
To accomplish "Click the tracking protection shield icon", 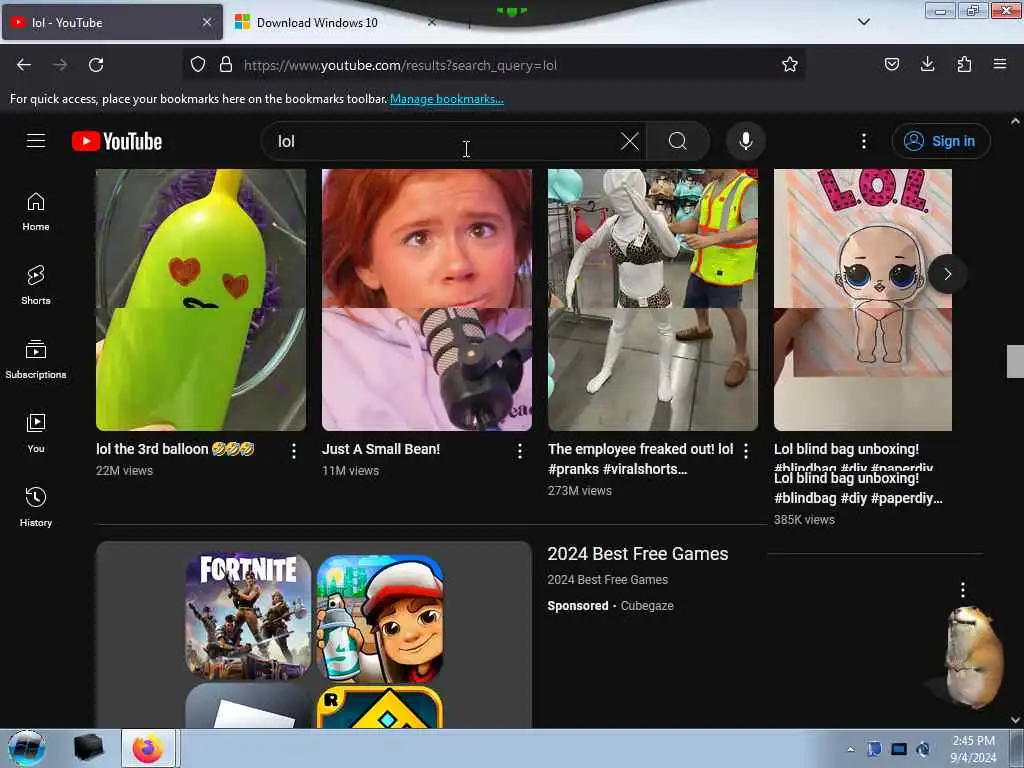I will click(198, 65).
